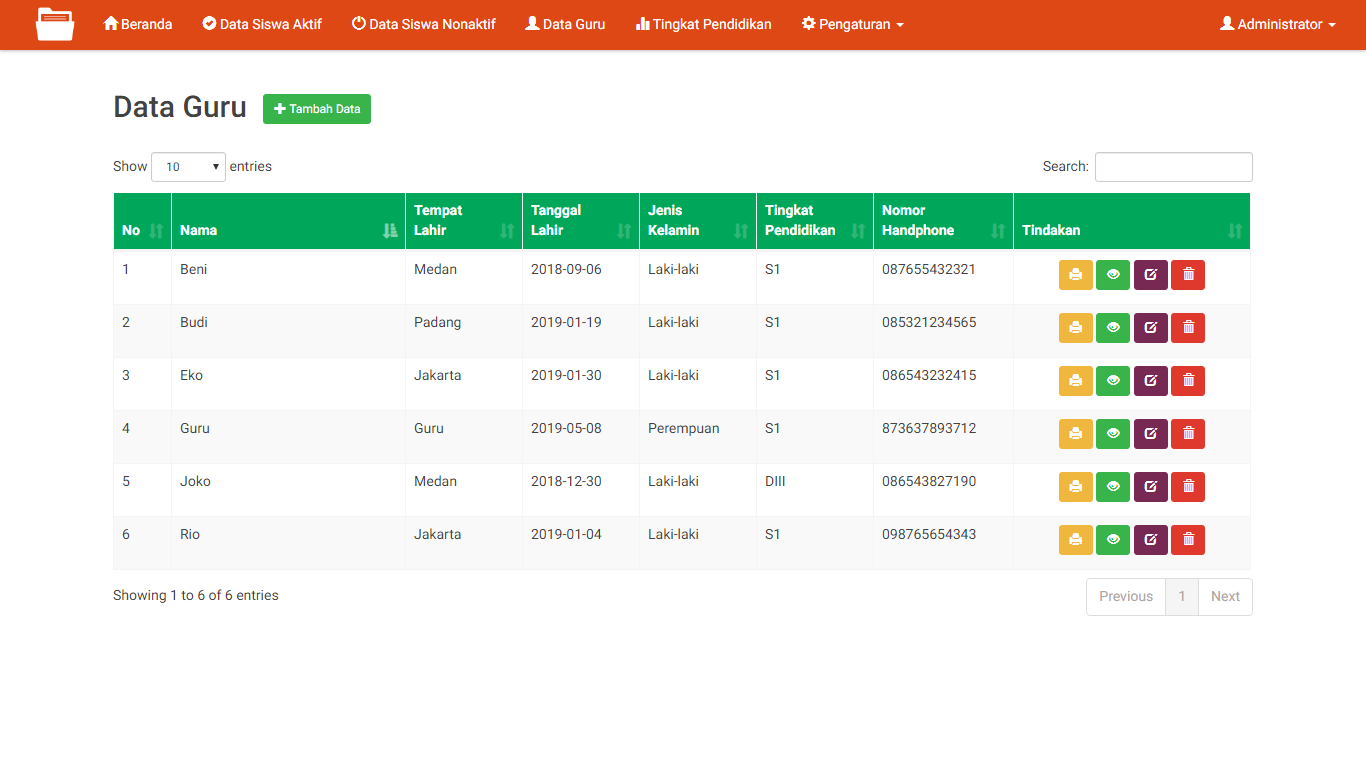
Task: Navigate to Data Siswa Aktif
Action: pyautogui.click(x=261, y=24)
